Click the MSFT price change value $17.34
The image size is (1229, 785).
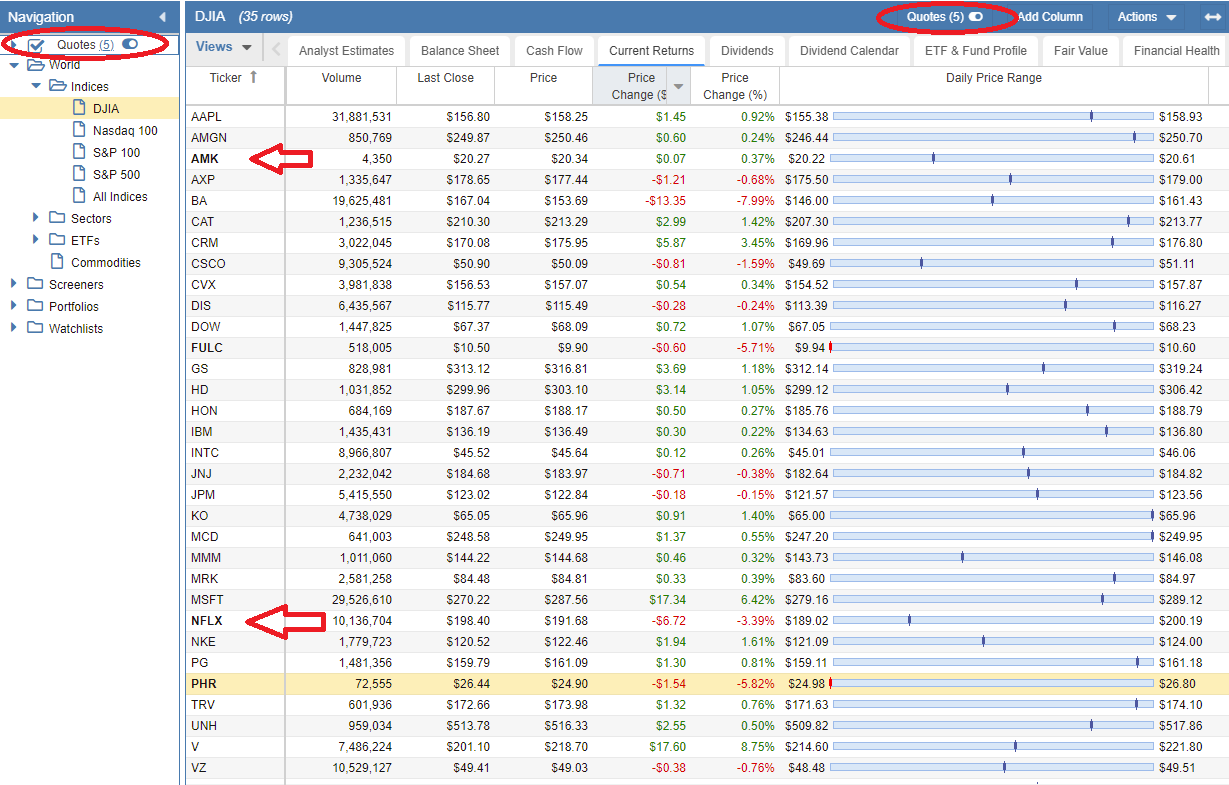668,600
